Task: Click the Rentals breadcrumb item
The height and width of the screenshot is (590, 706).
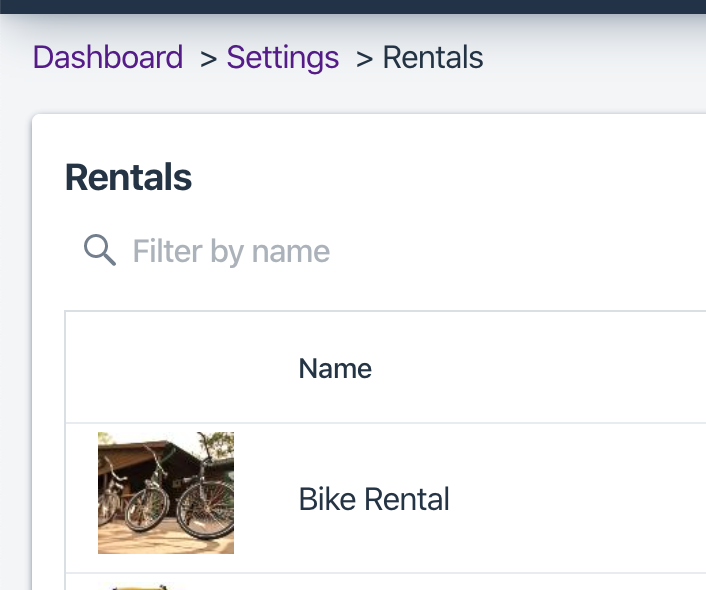Action: 433,58
